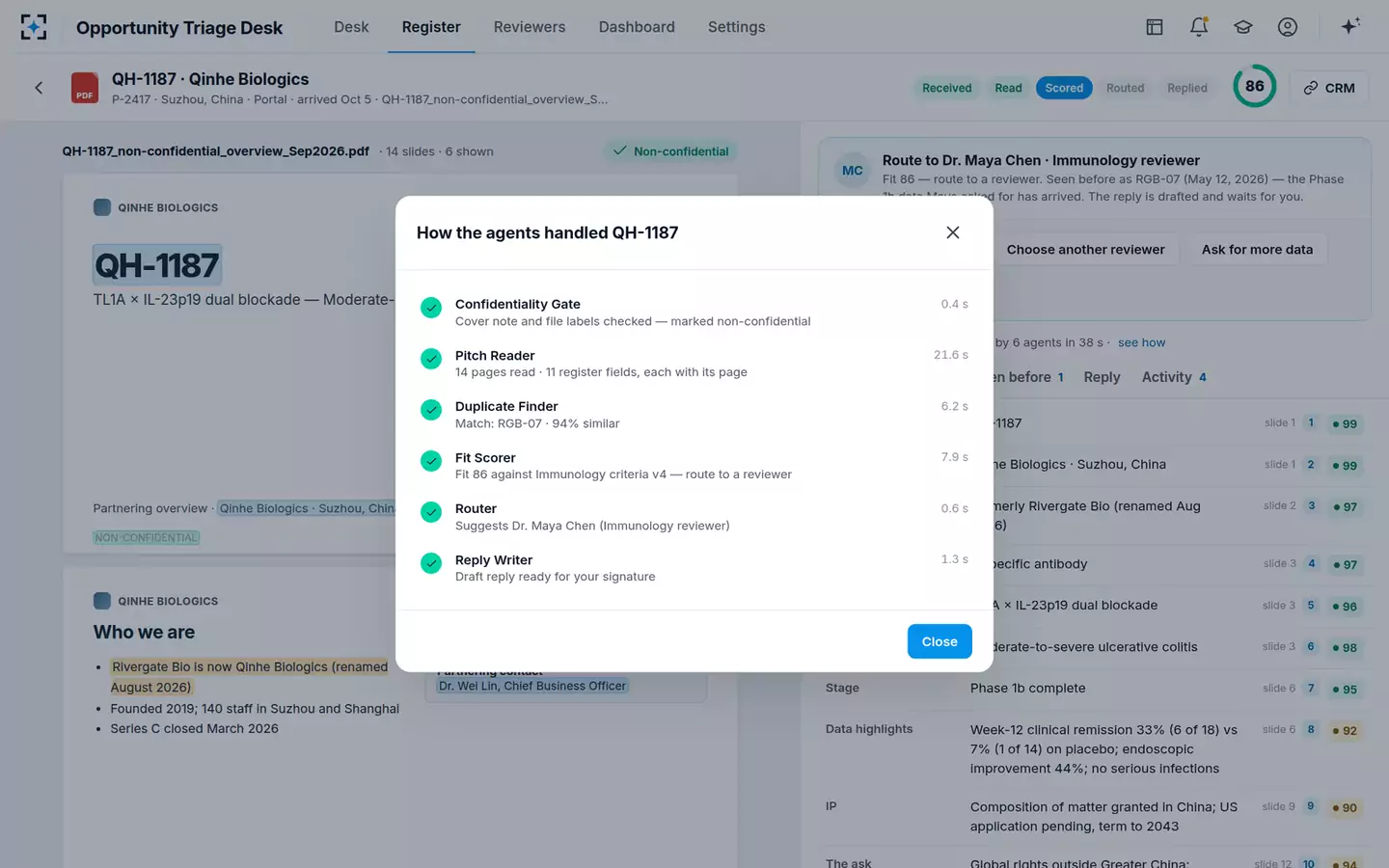
Task: Click the NON-CONFIDENTIAL slide label
Action: (x=147, y=537)
